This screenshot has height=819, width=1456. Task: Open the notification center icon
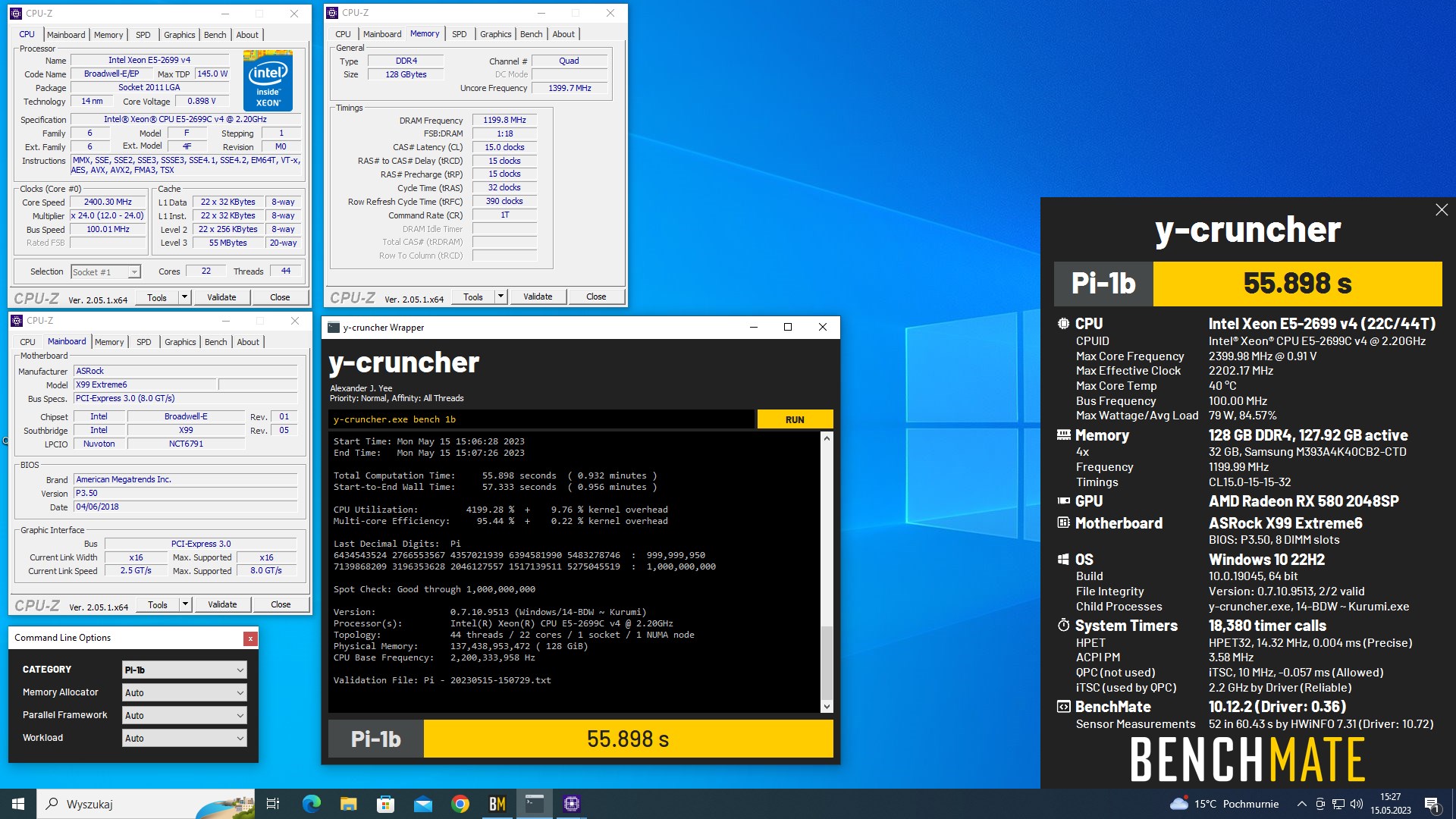[x=1432, y=804]
